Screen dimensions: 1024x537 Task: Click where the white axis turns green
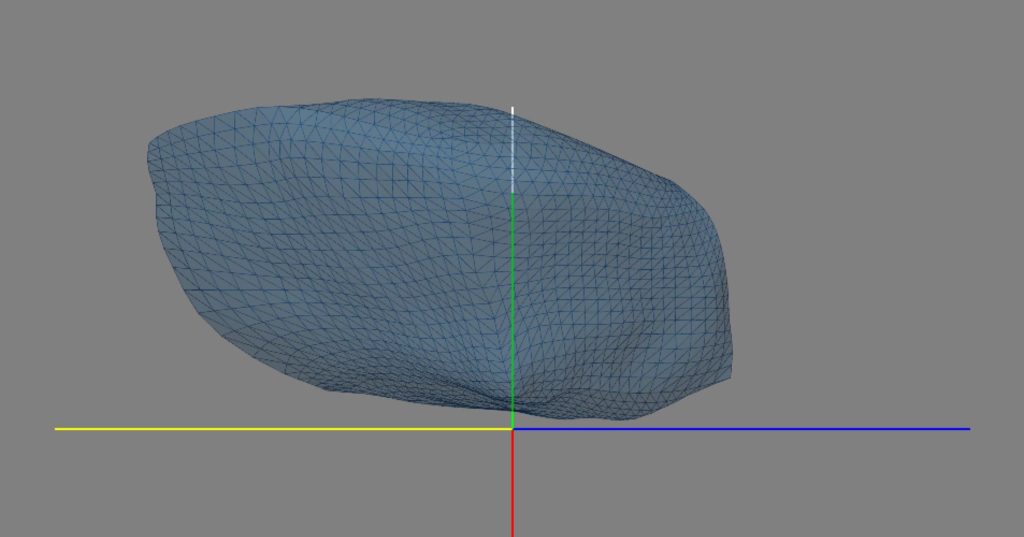click(512, 193)
